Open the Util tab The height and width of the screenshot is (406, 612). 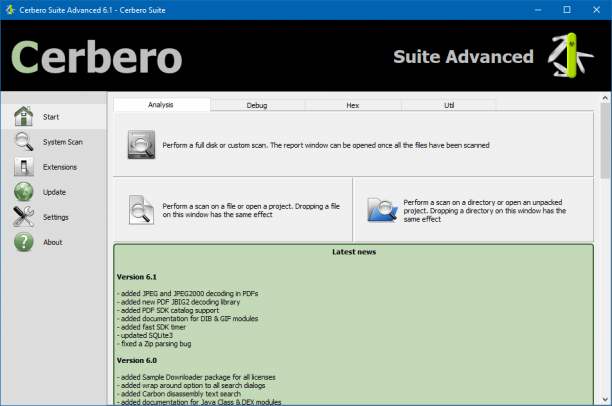tap(449, 105)
